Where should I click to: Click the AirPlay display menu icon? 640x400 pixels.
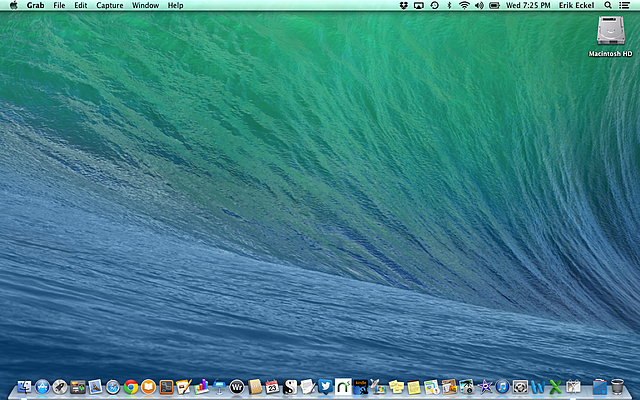[419, 5]
